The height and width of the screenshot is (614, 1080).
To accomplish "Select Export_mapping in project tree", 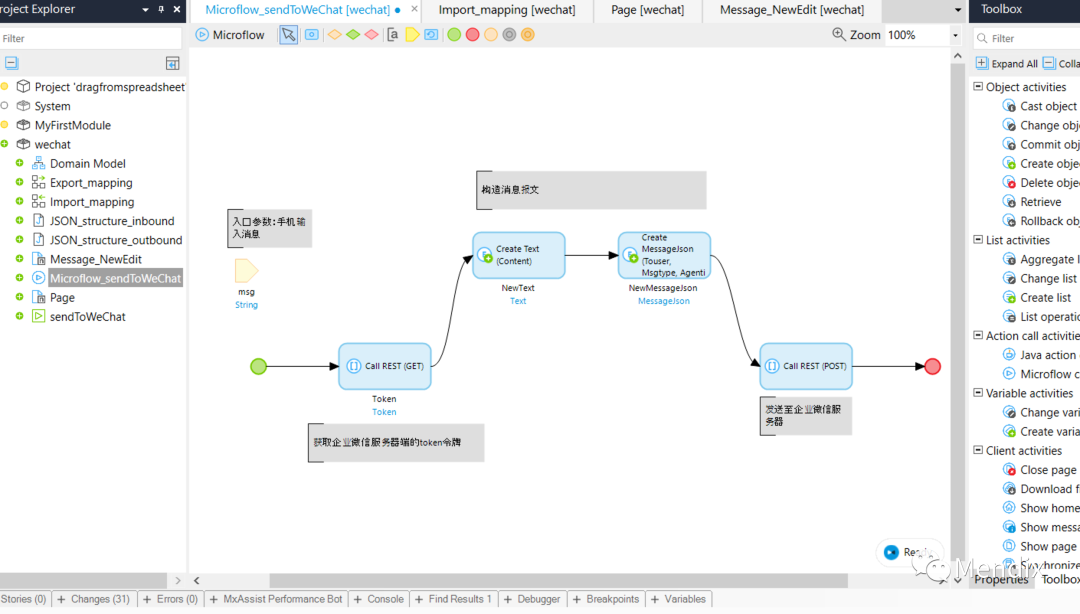I will [91, 183].
